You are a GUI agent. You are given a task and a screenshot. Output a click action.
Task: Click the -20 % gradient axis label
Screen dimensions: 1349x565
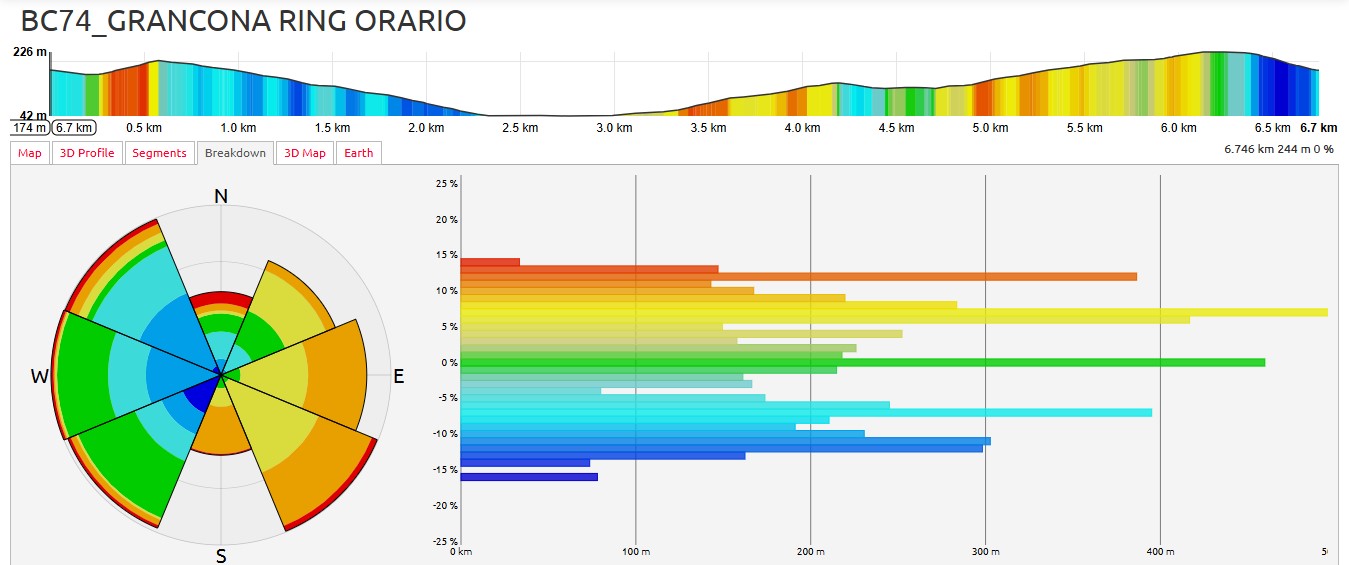coord(444,505)
